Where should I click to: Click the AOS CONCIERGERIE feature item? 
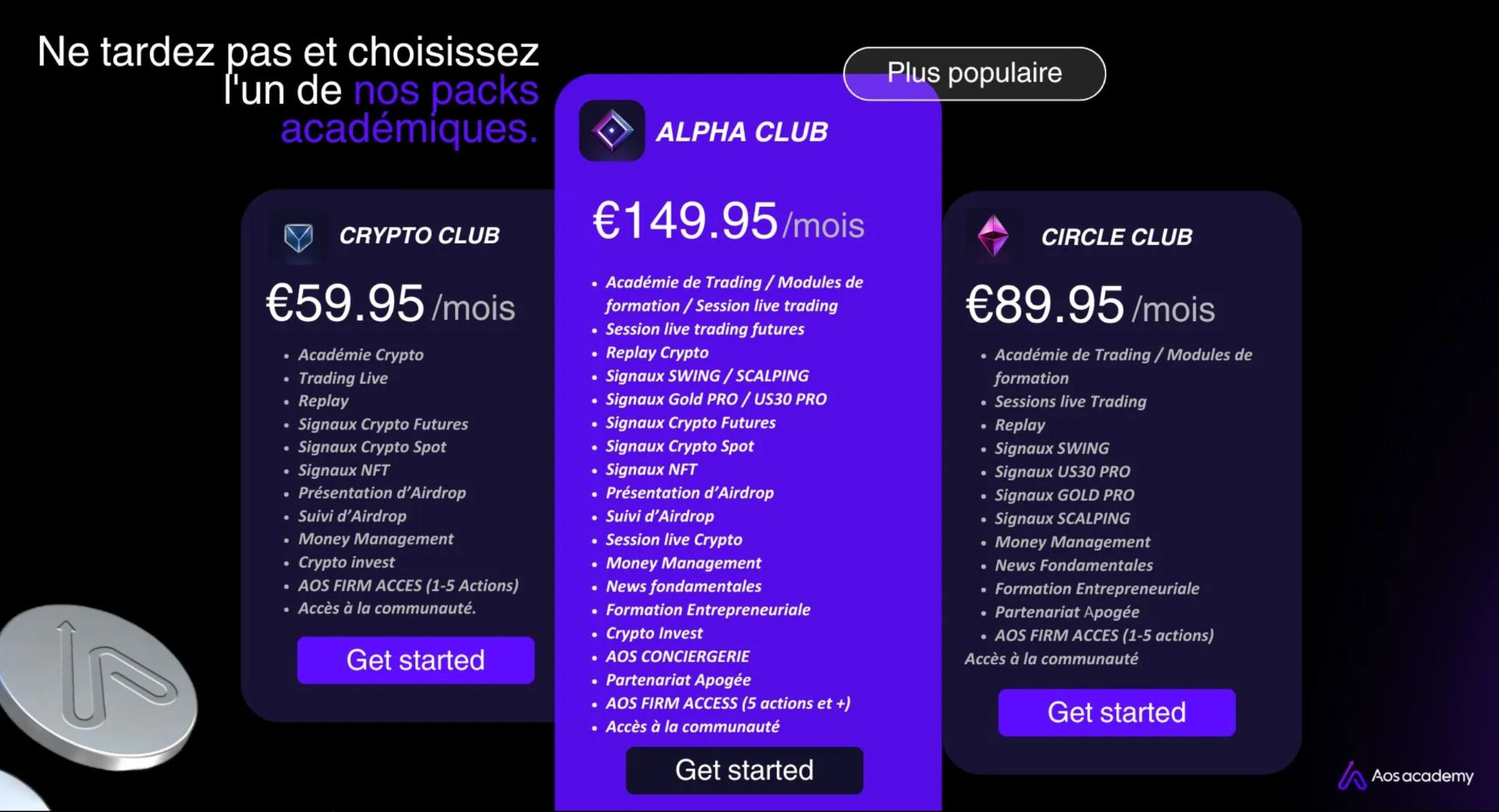[x=678, y=656]
